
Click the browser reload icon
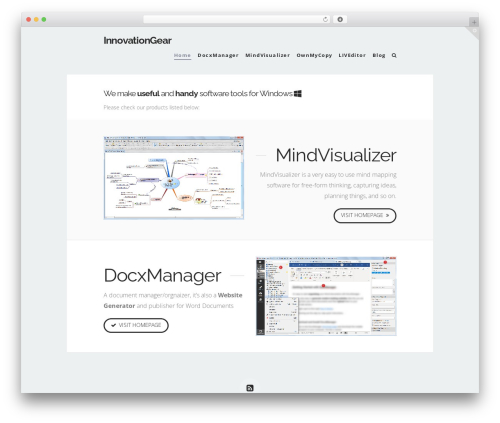(325, 19)
